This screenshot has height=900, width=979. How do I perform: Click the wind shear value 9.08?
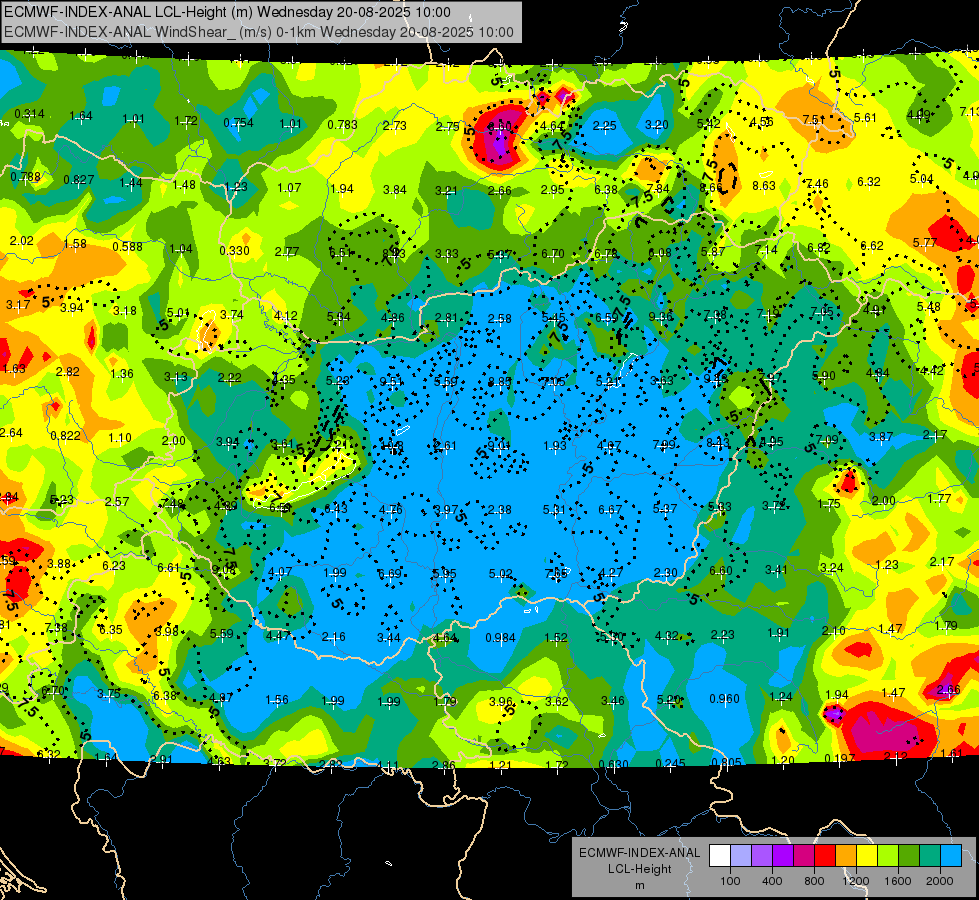coord(224,570)
